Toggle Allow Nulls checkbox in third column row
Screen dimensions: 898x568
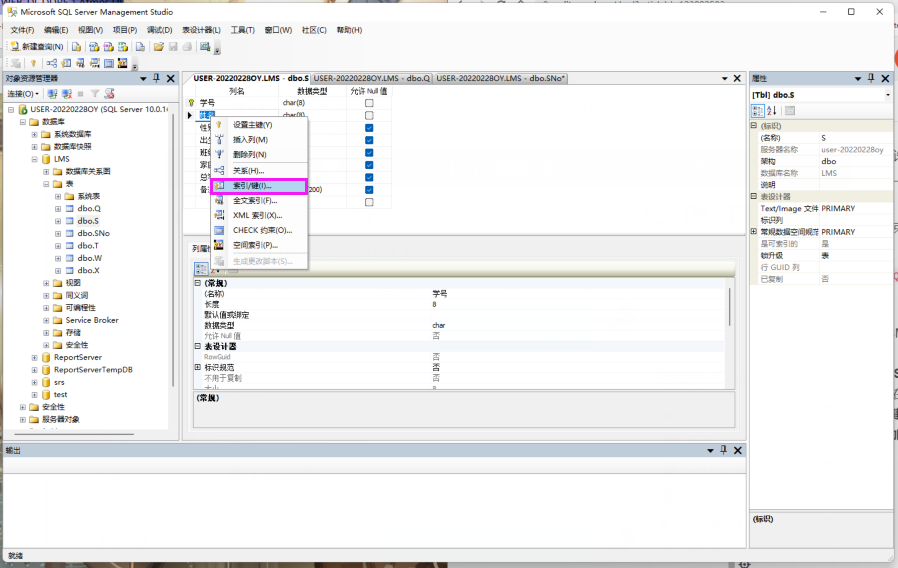[369, 128]
